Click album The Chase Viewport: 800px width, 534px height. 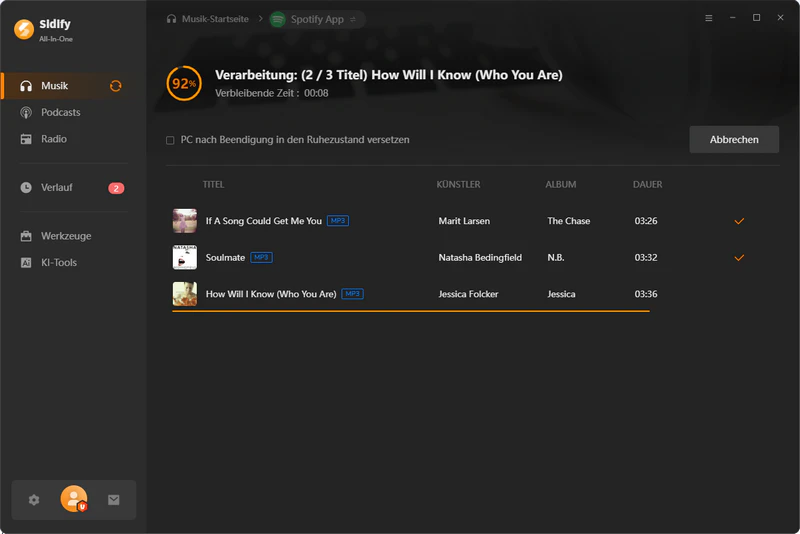pos(568,221)
